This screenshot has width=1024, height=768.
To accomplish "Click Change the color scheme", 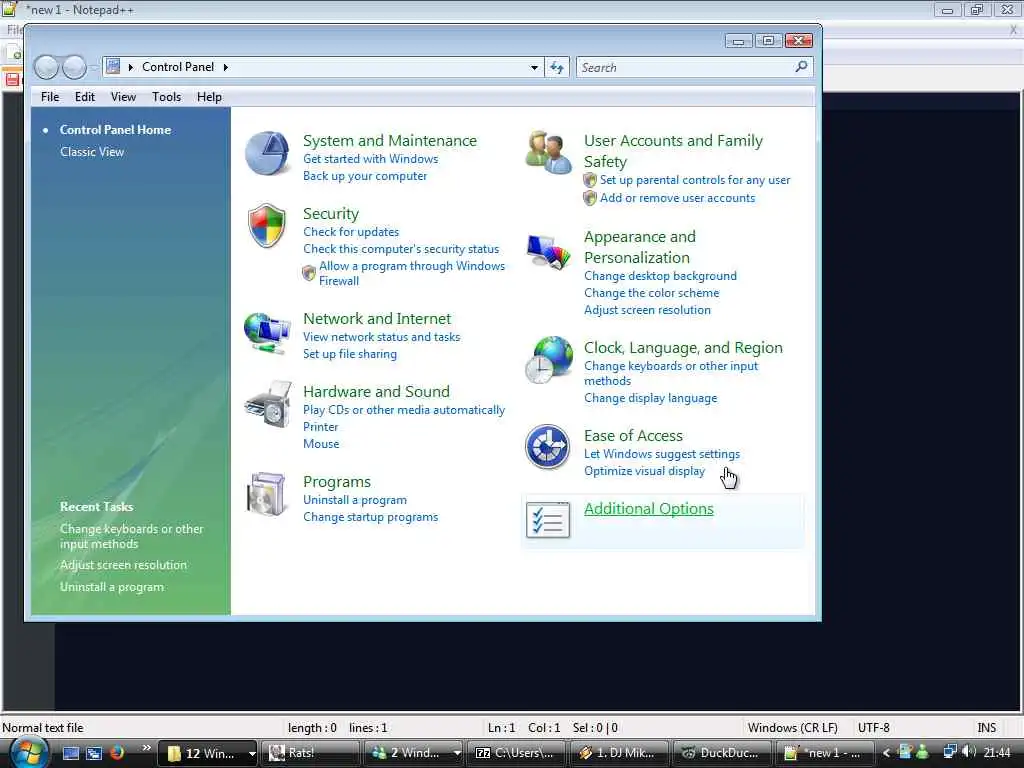I will 651,293.
